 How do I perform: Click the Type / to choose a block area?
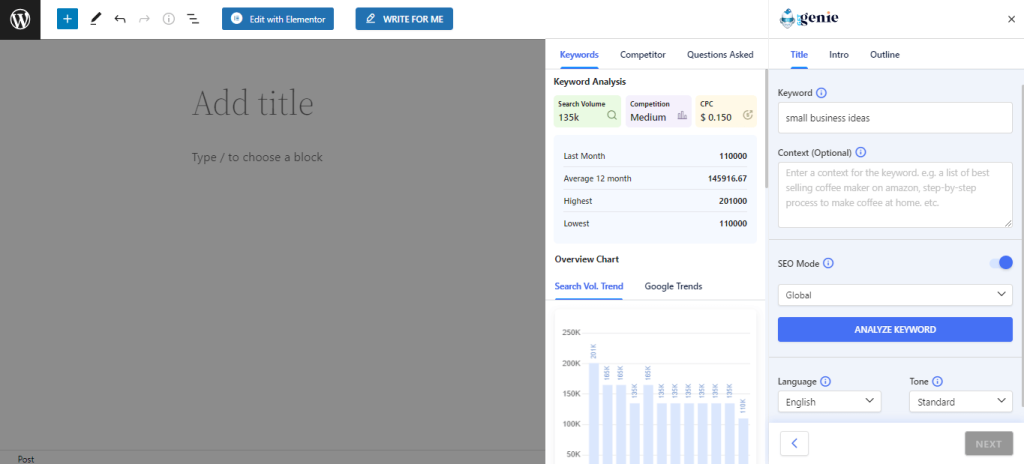(257, 157)
